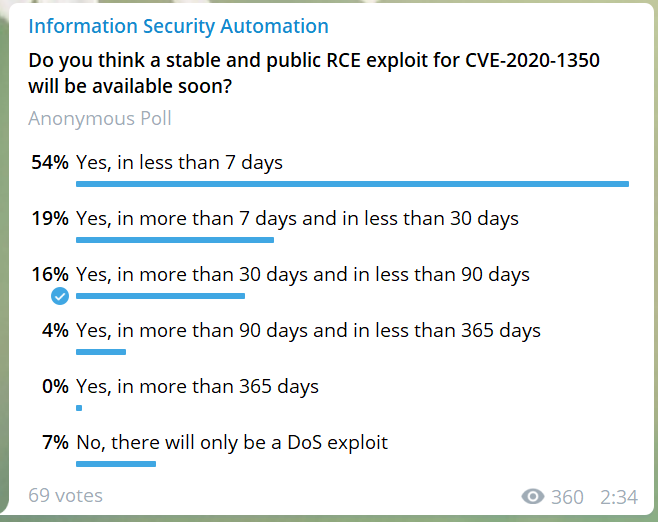Click the 360 views counter
The width and height of the screenshot is (658, 522).
coord(567,497)
